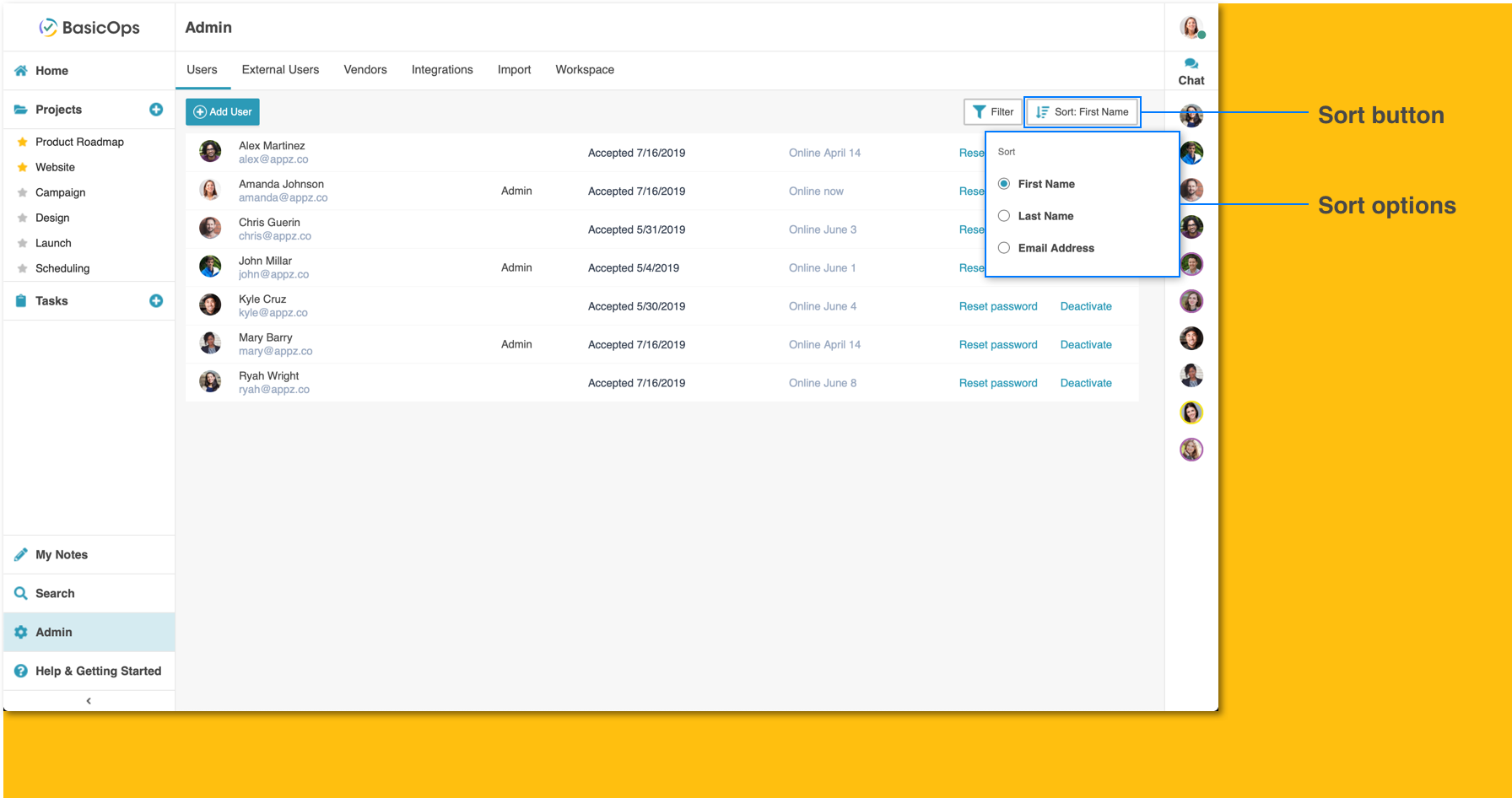This screenshot has height=798, width=1512.
Task: Toggle the star beside Campaign project
Action: [x=23, y=192]
